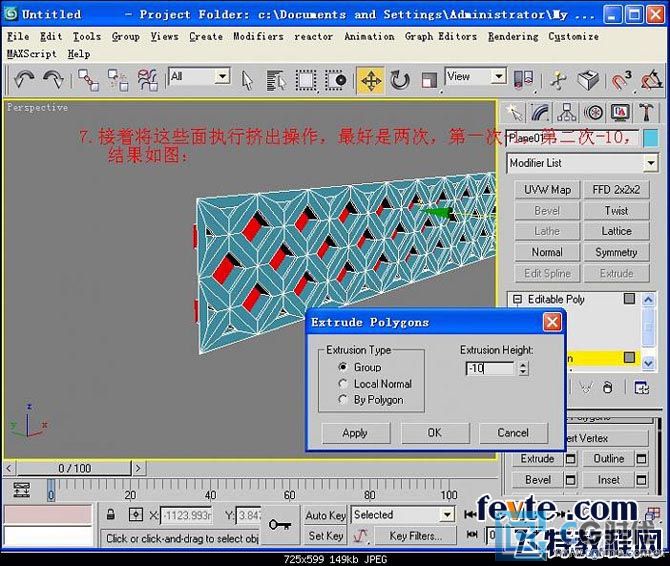The width and height of the screenshot is (670, 566).
Task: Activate the Select and Scale tool
Action: (429, 80)
